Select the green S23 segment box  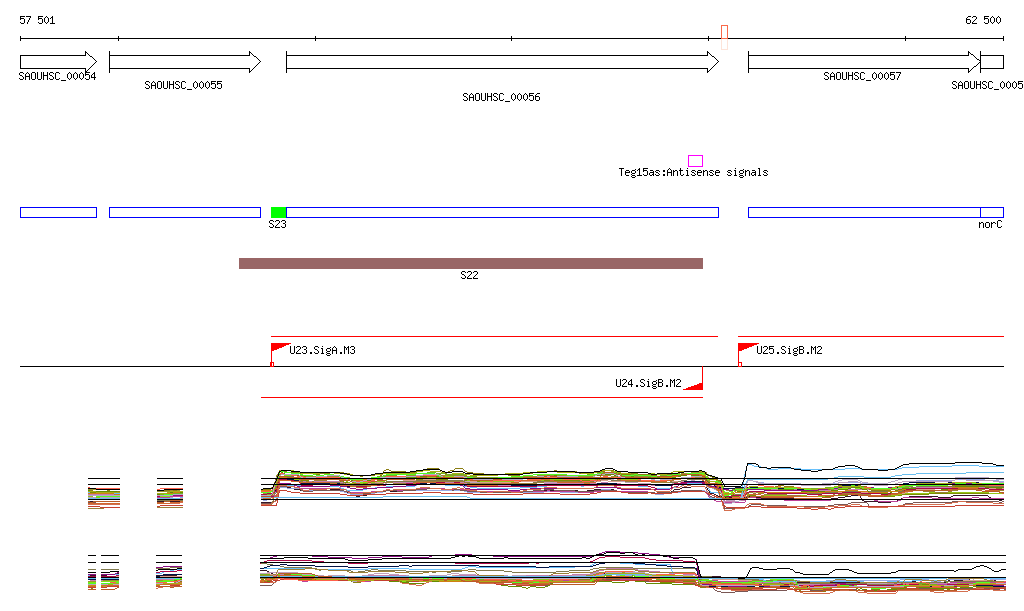click(x=278, y=212)
